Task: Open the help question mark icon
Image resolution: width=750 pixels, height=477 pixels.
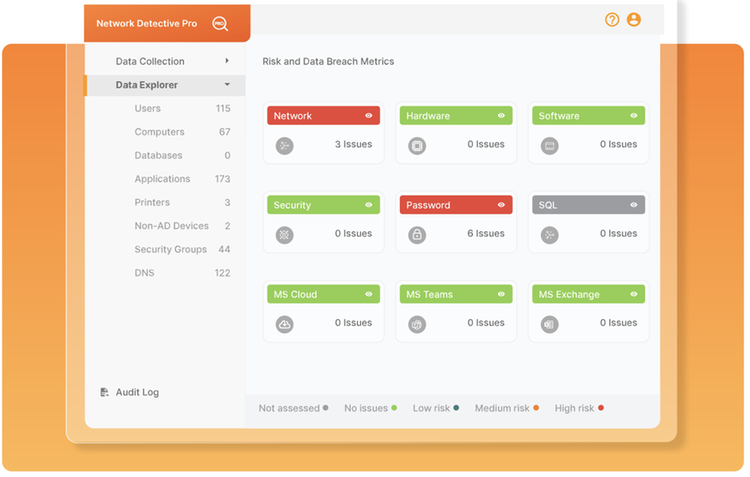Action: click(x=612, y=20)
